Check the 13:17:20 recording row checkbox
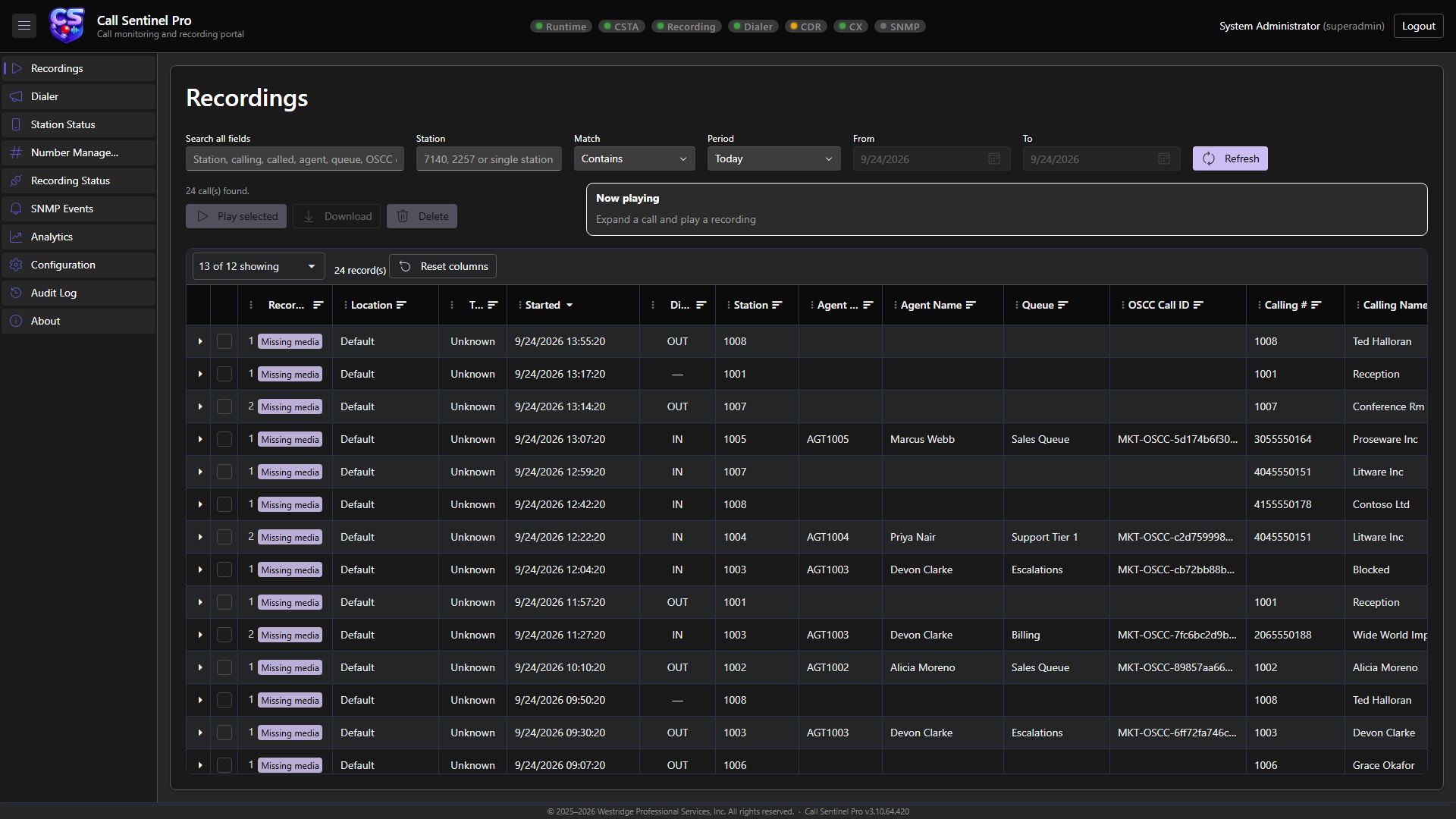This screenshot has width=1456, height=819. [x=224, y=375]
